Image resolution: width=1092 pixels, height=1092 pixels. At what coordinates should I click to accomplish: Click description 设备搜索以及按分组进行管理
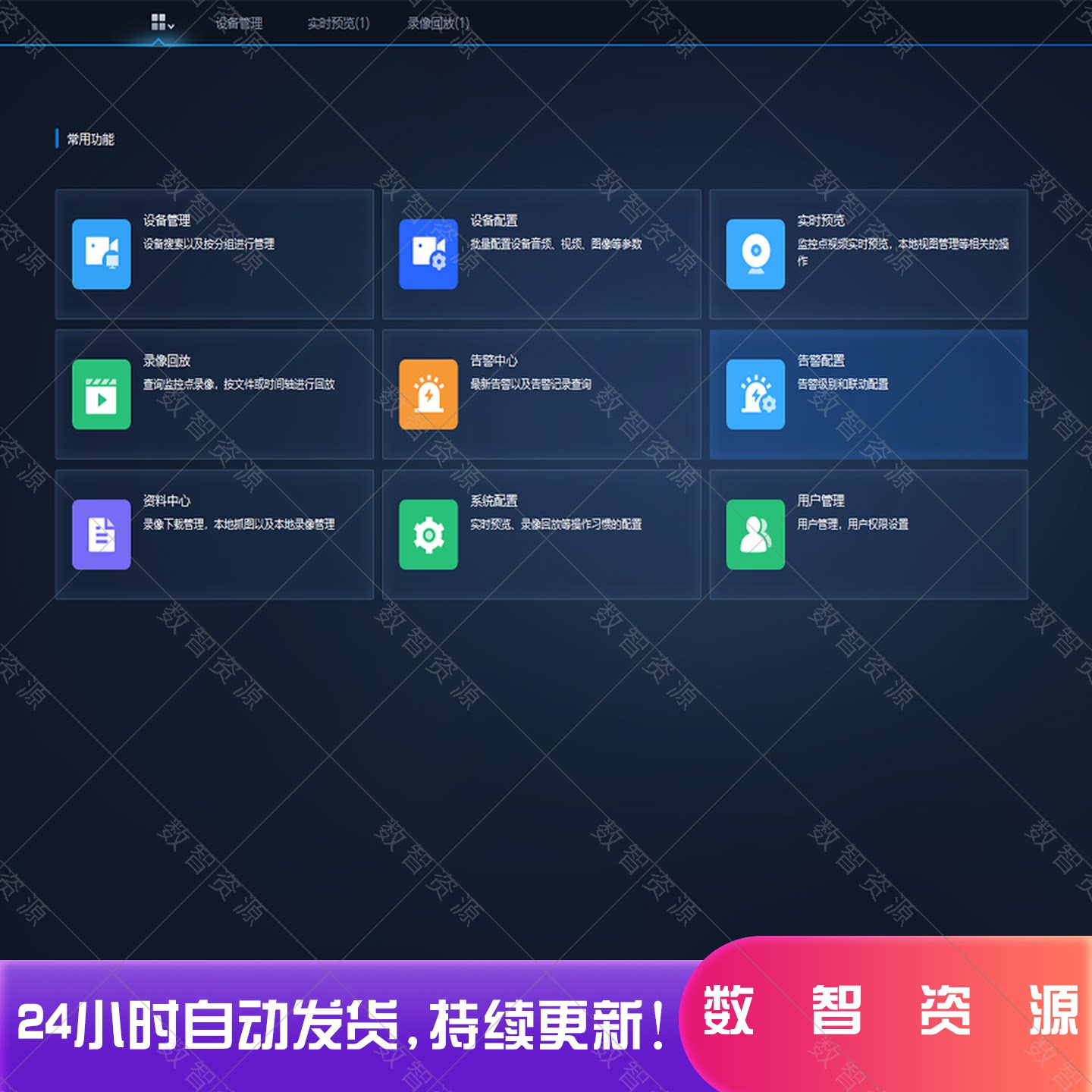(209, 244)
